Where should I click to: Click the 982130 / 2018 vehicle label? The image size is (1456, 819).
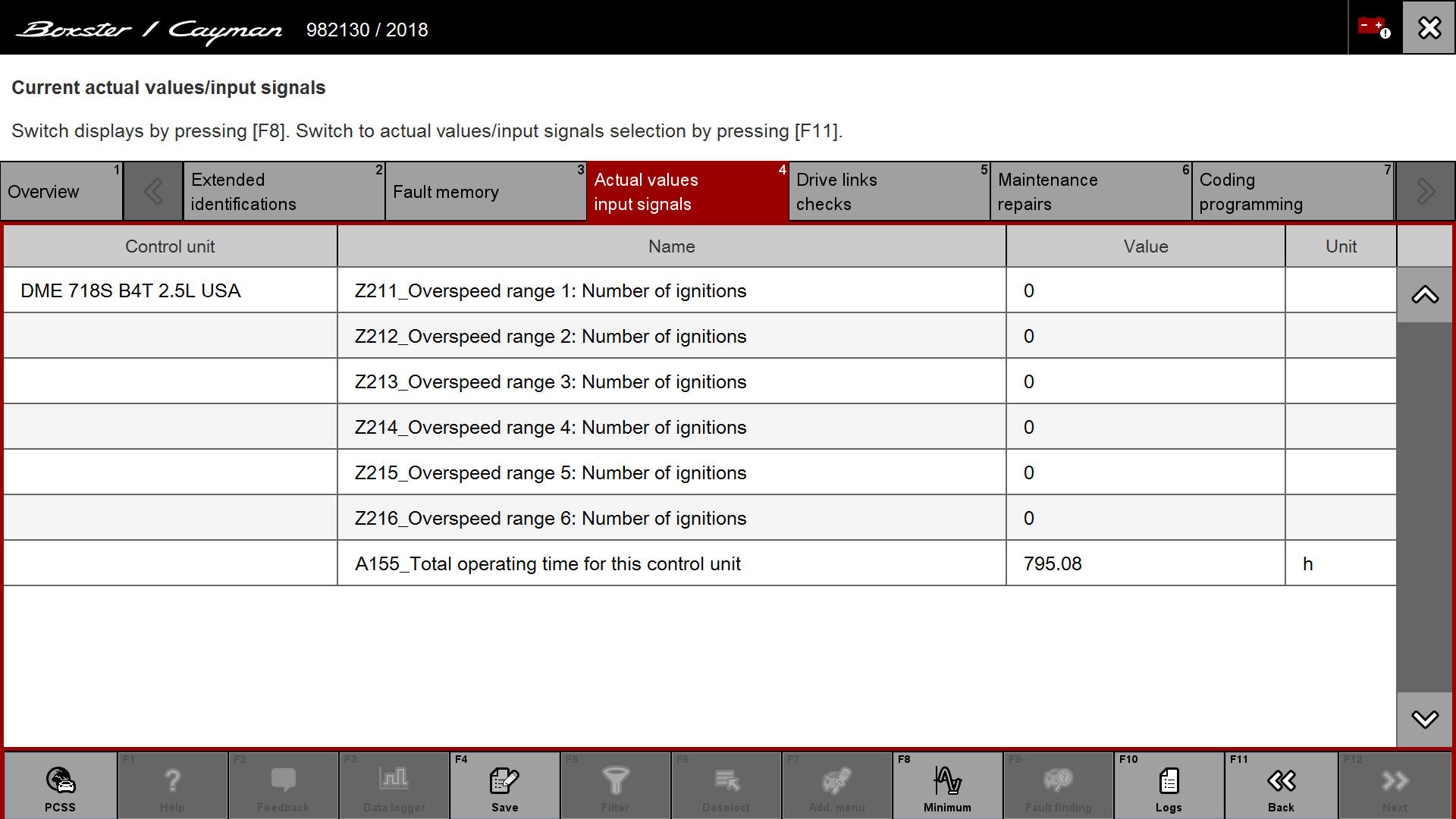tap(367, 30)
